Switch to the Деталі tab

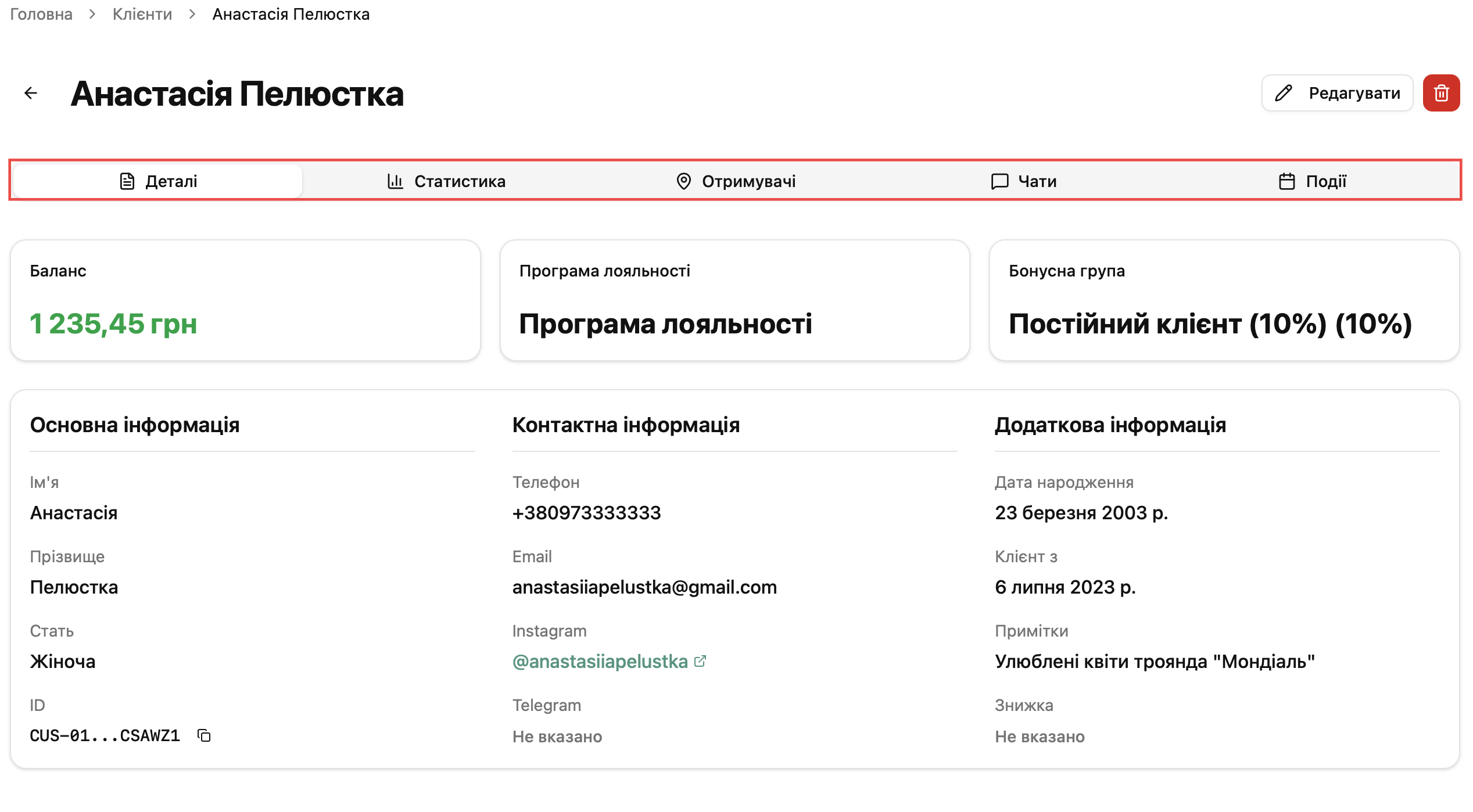pos(158,181)
